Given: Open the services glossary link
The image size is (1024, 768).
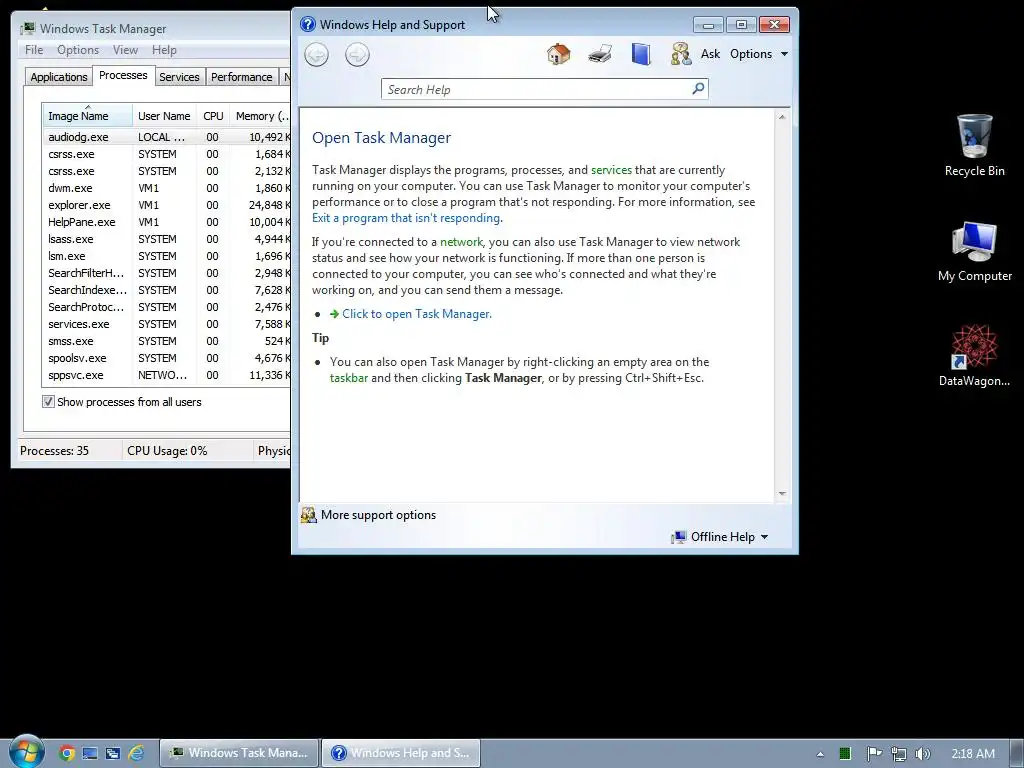Looking at the screenshot, I should coord(611,170).
